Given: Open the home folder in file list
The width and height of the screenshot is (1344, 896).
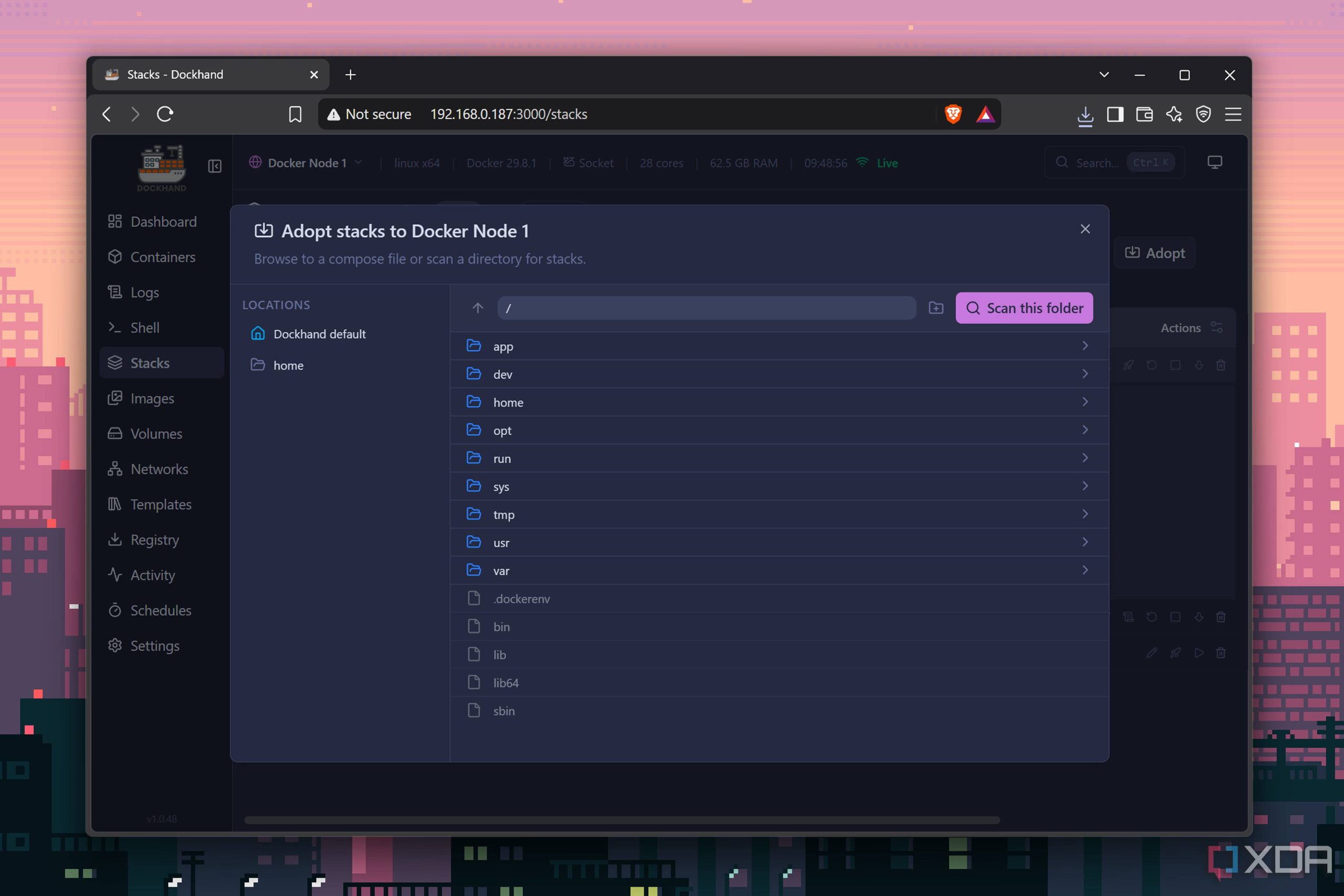Looking at the screenshot, I should pyautogui.click(x=780, y=402).
